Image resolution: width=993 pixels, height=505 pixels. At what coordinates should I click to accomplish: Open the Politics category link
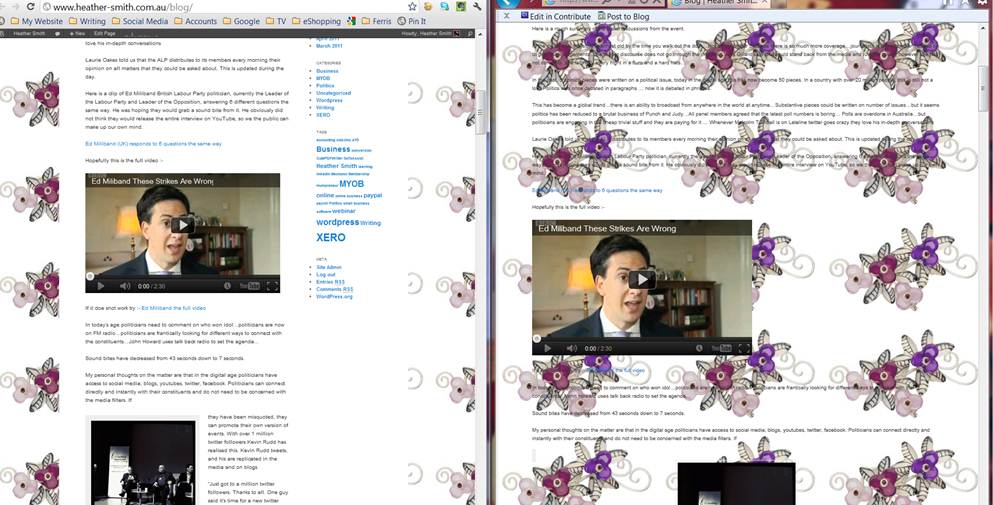[x=325, y=86]
